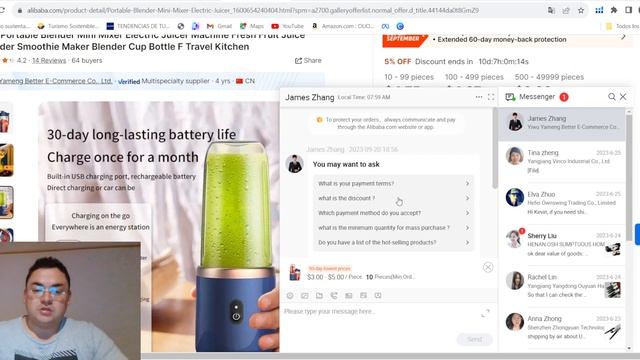The height and width of the screenshot is (360, 640).
Task: Open the YouTube bookmark
Action: coord(288,26)
